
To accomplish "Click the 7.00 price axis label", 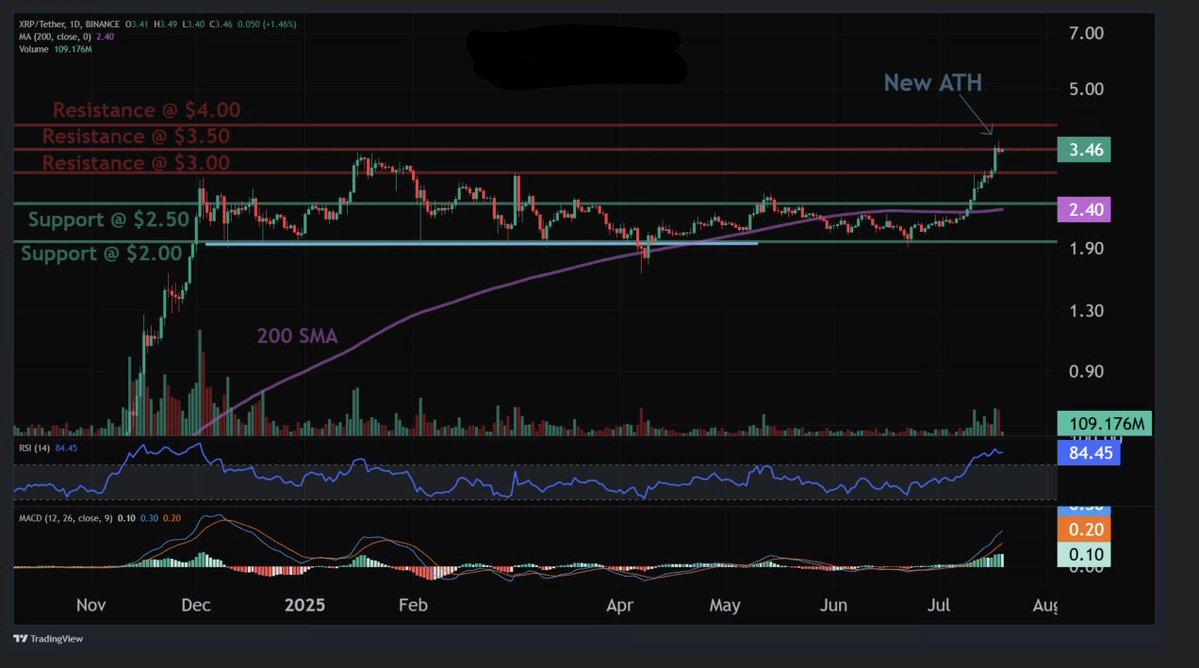I will coord(1086,33).
